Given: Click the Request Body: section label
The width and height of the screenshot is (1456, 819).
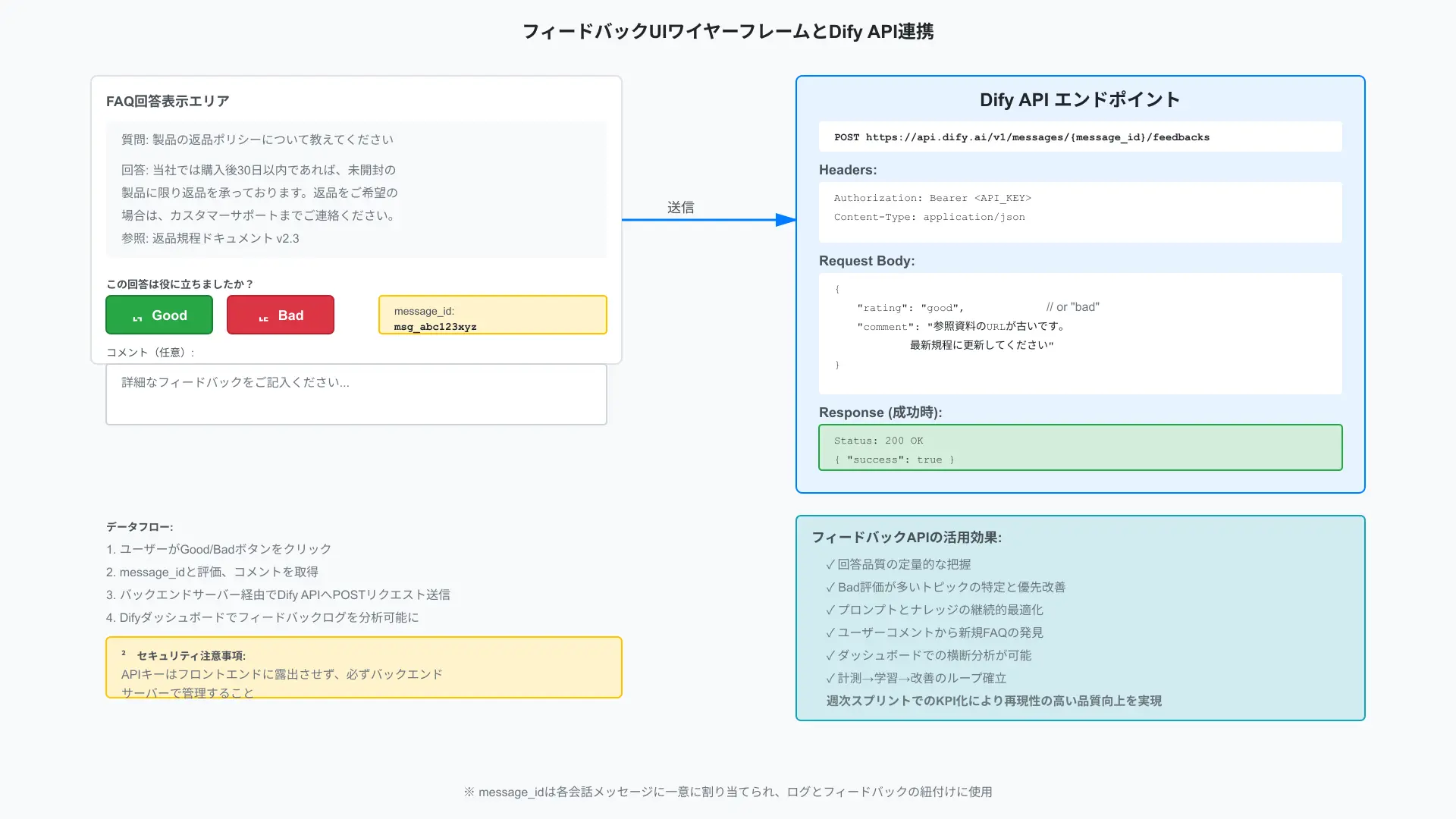Looking at the screenshot, I should [867, 261].
